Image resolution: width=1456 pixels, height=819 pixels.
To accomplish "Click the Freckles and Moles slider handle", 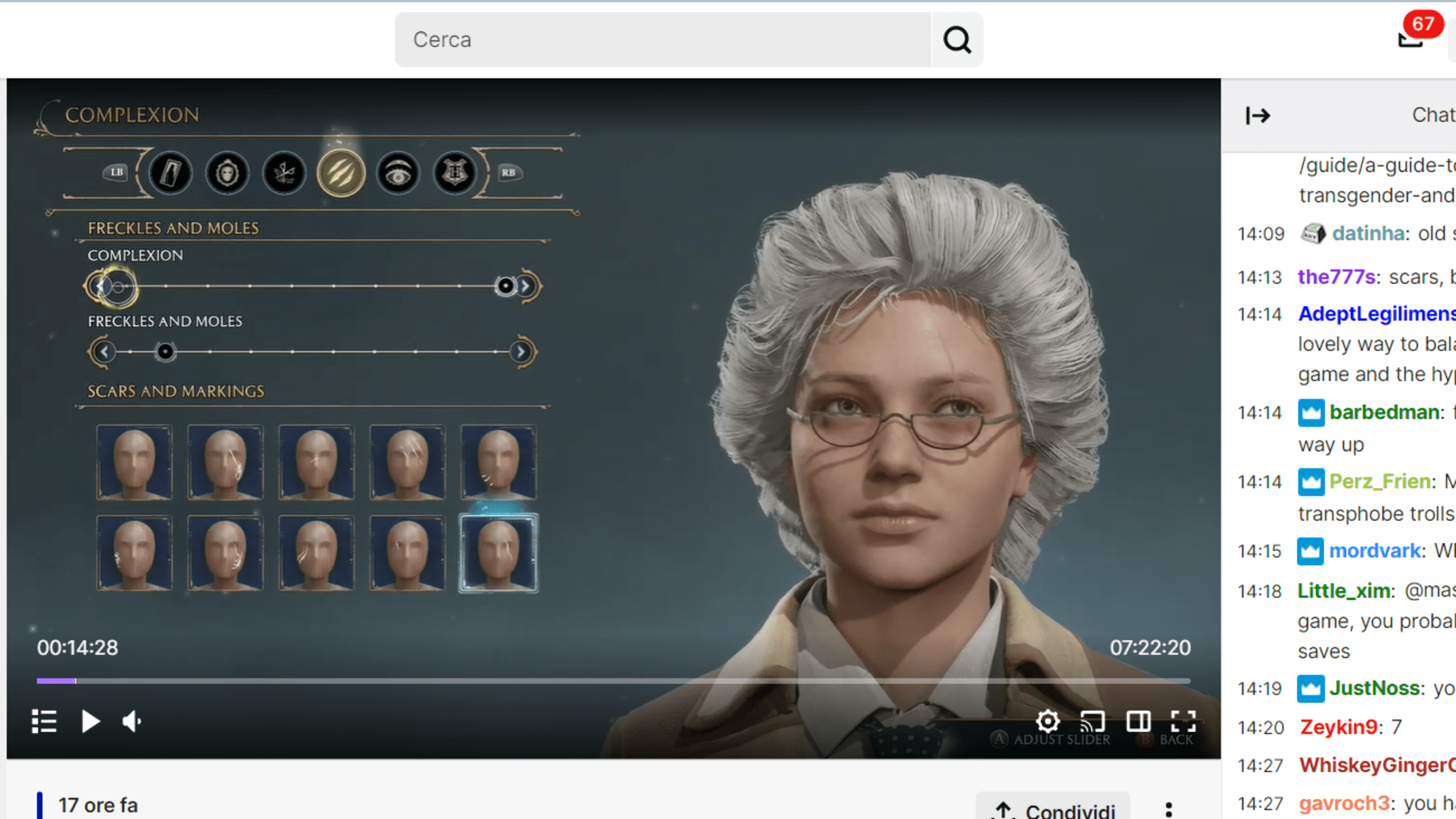I will pyautogui.click(x=165, y=351).
